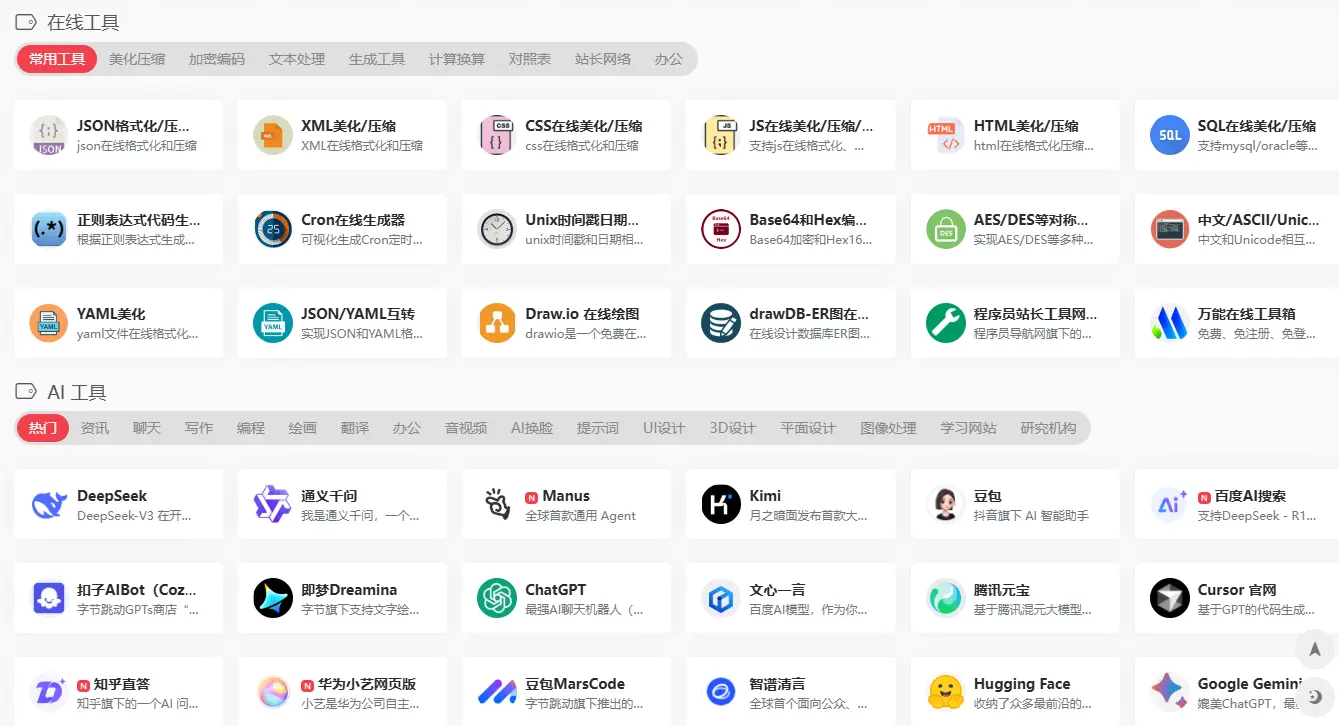This screenshot has height=726, width=1339.
Task: Click the 在线工具 section heading
Action: (84, 22)
